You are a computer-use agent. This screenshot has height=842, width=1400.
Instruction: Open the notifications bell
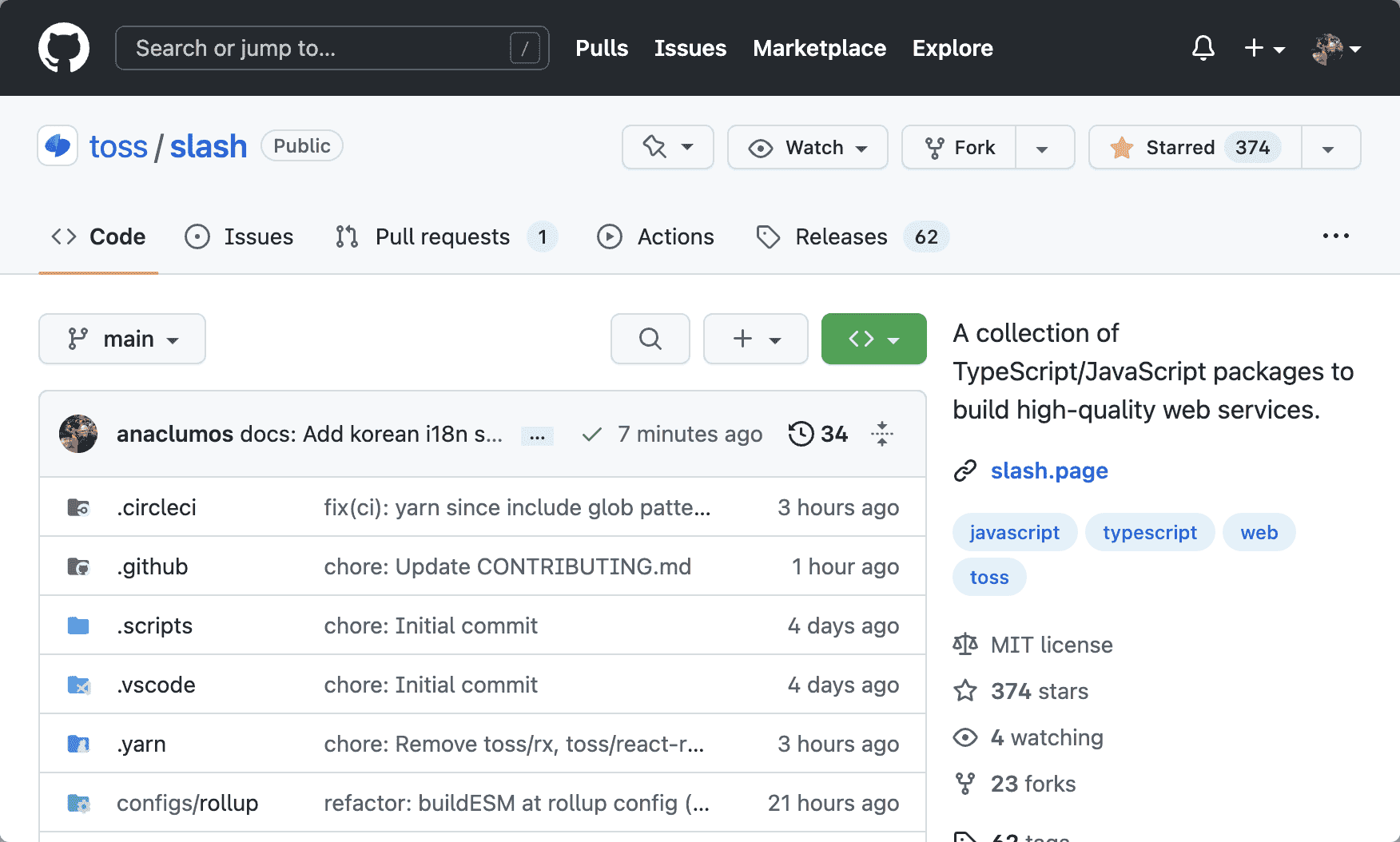click(x=1203, y=48)
